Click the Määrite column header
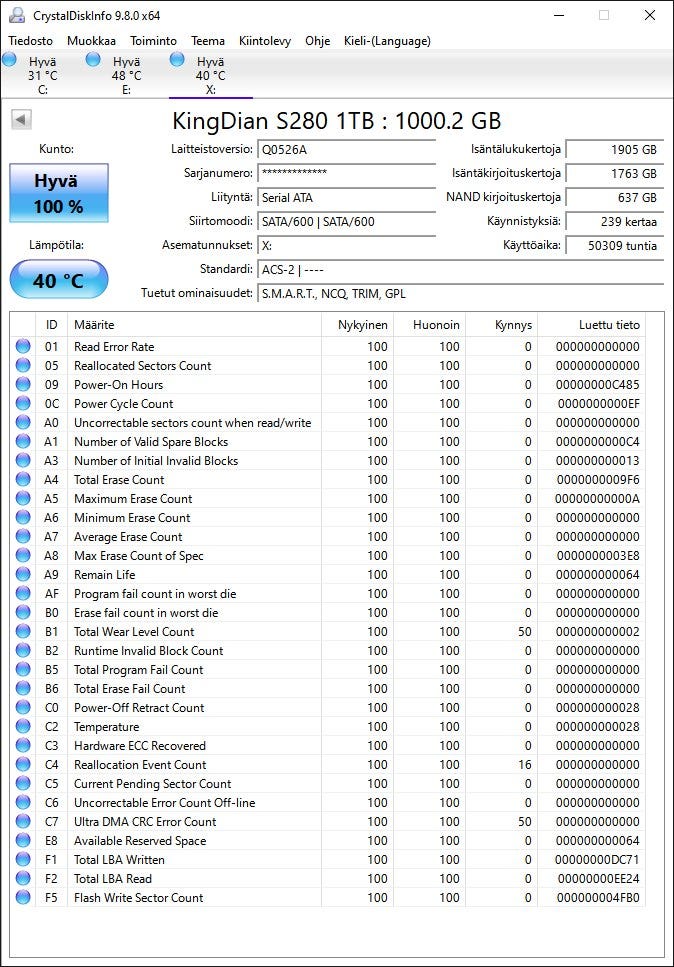Screen dimensions: 674x967 tap(194, 325)
